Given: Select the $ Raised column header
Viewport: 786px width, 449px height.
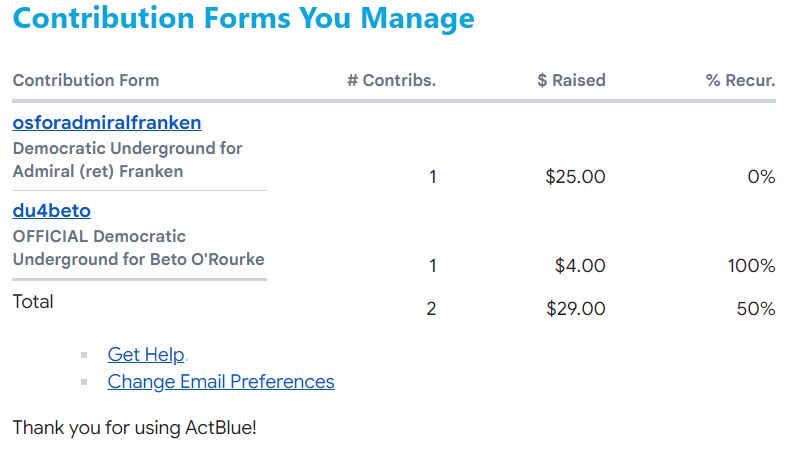Looking at the screenshot, I should 571,80.
